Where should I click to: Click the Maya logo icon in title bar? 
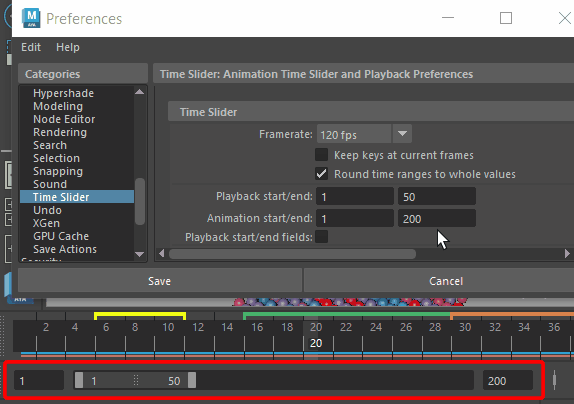pos(31,18)
